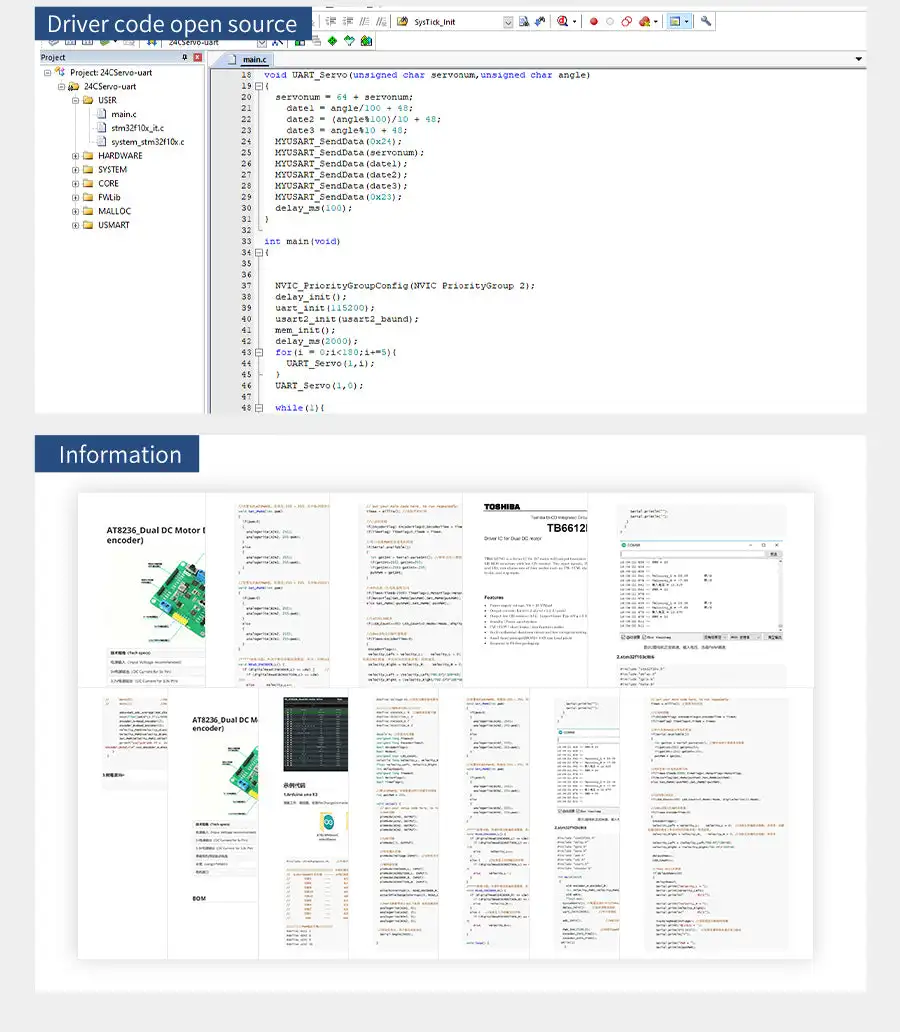Expand the FWLib folder node
The width and height of the screenshot is (900, 1032).
76,198
